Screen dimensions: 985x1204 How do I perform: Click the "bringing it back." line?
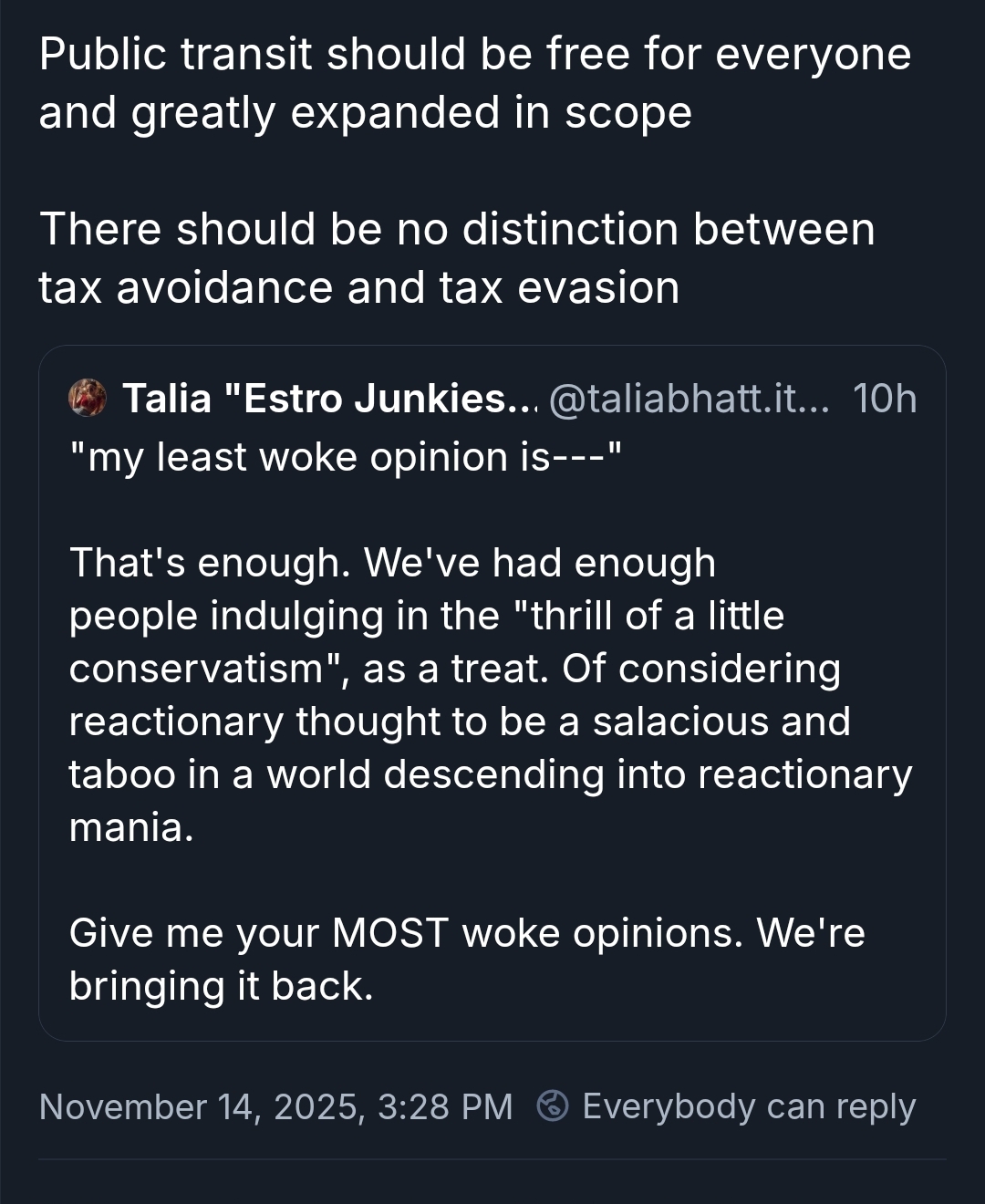221,986
